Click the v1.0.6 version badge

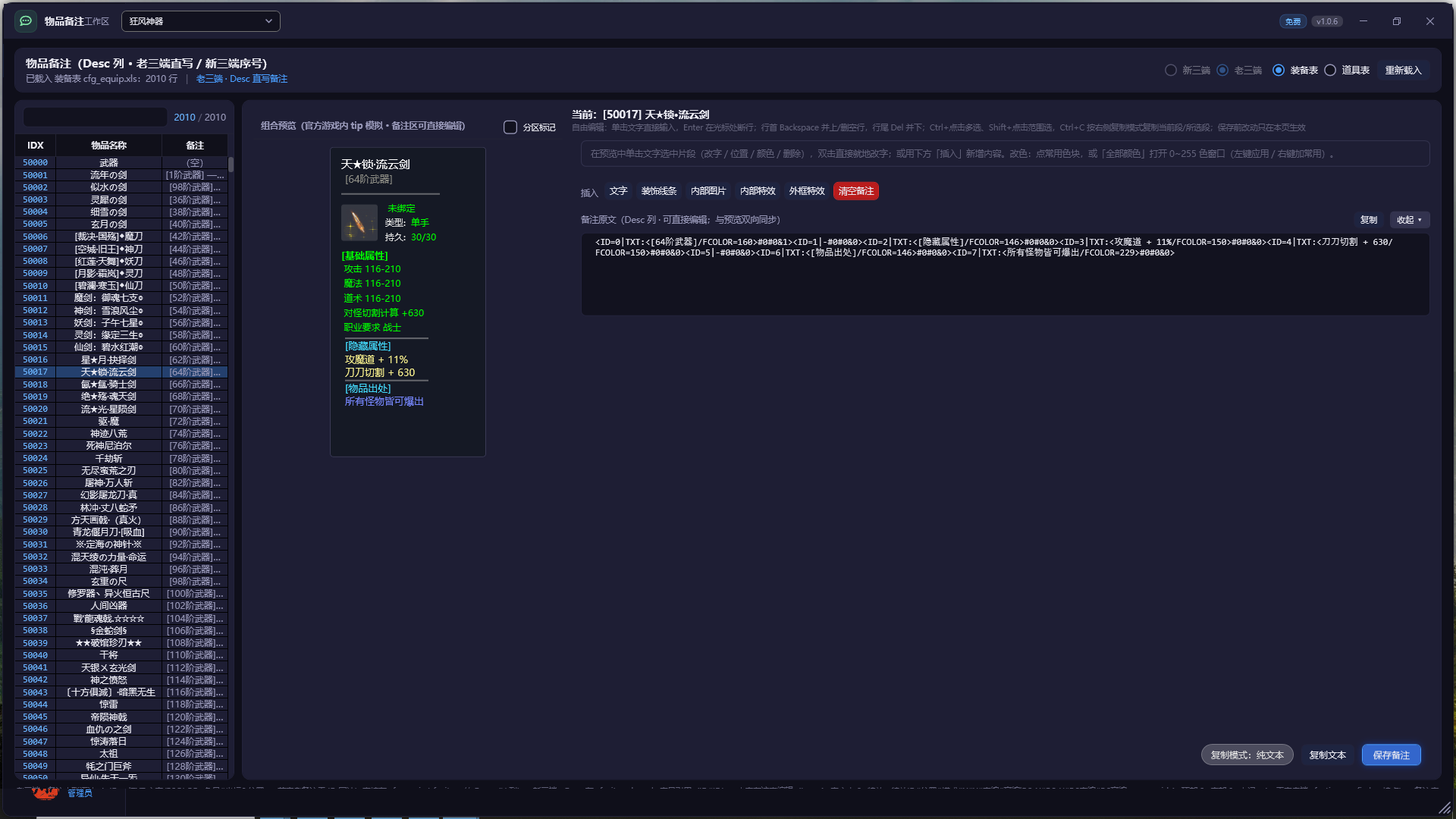(1327, 21)
